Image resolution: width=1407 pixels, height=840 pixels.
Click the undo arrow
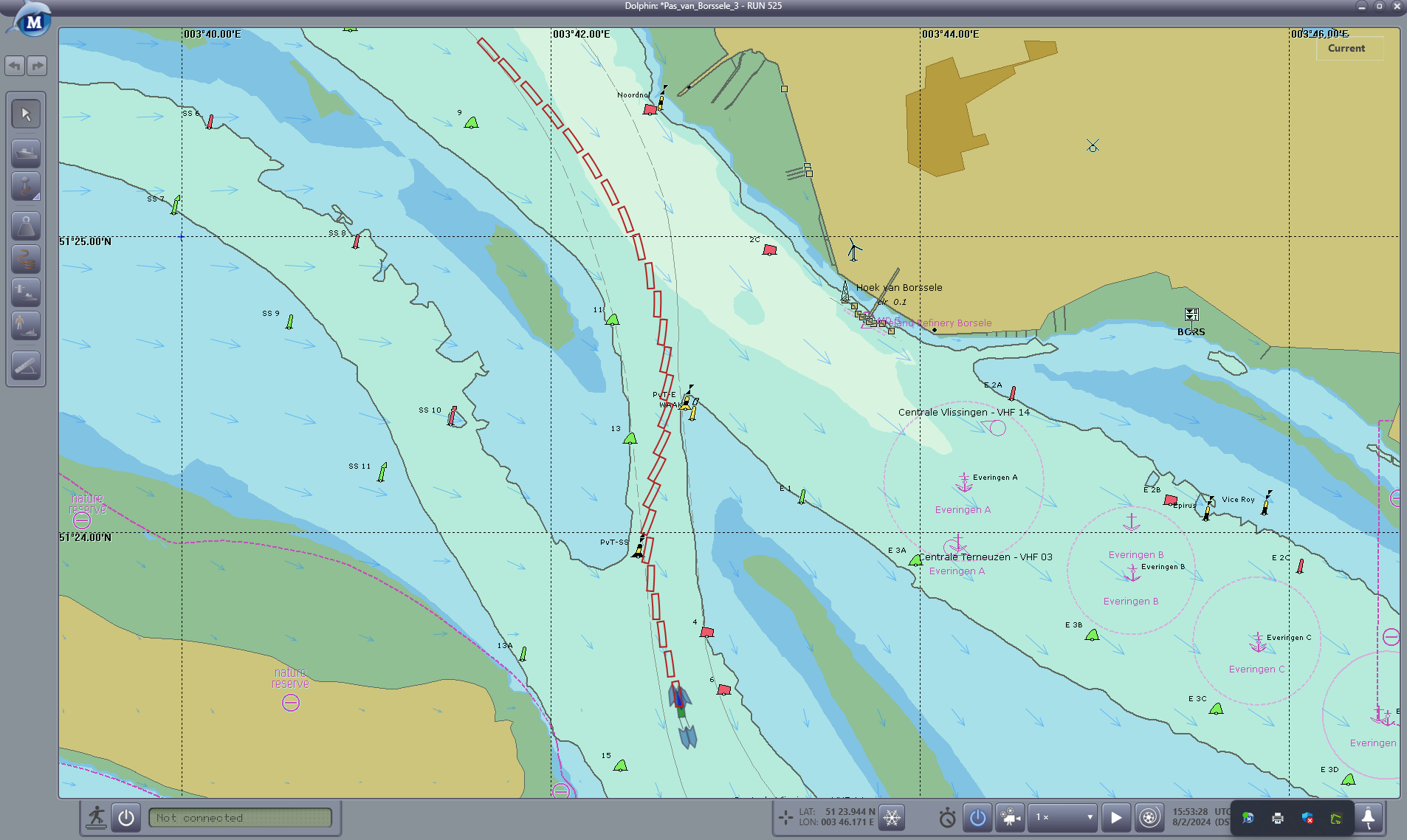click(15, 66)
